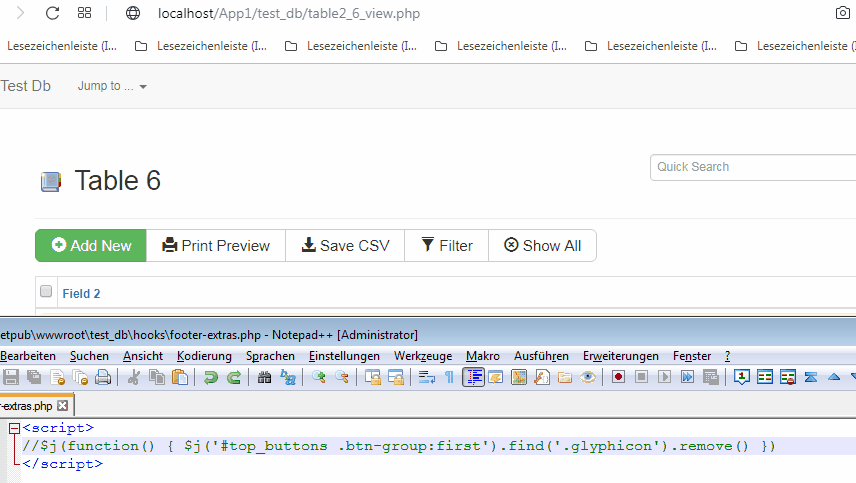Viewport: 856px width, 483px height.
Task: Click the Filter button
Action: (447, 246)
